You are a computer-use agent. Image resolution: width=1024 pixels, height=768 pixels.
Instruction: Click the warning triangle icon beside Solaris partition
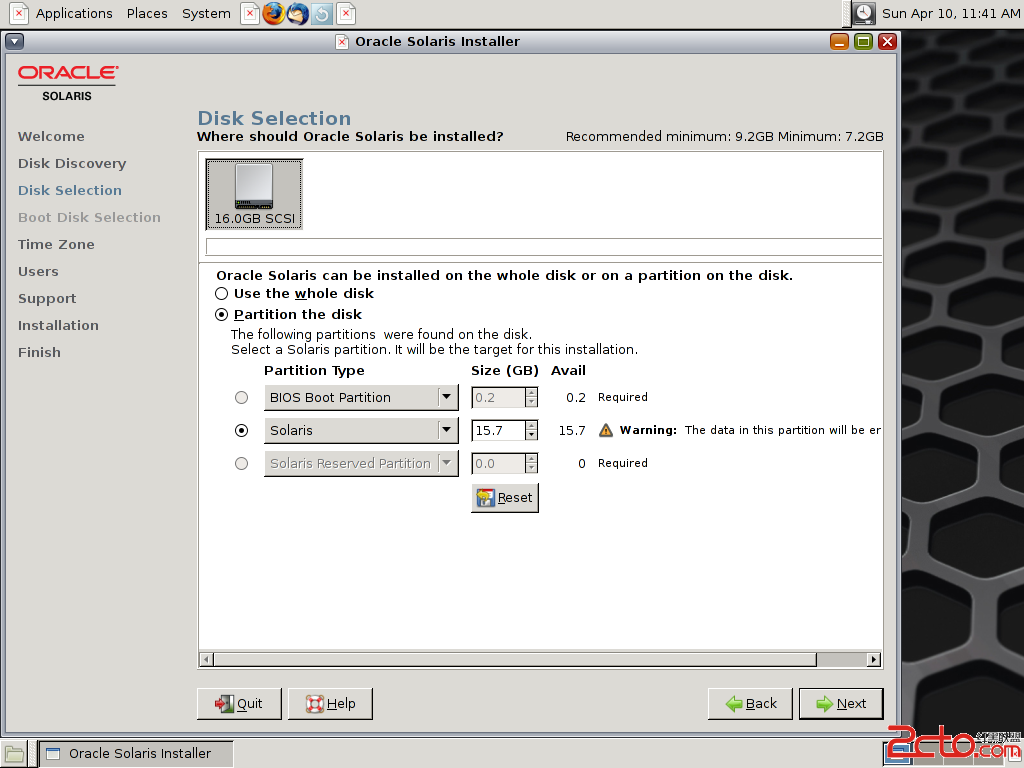pyautogui.click(x=606, y=430)
